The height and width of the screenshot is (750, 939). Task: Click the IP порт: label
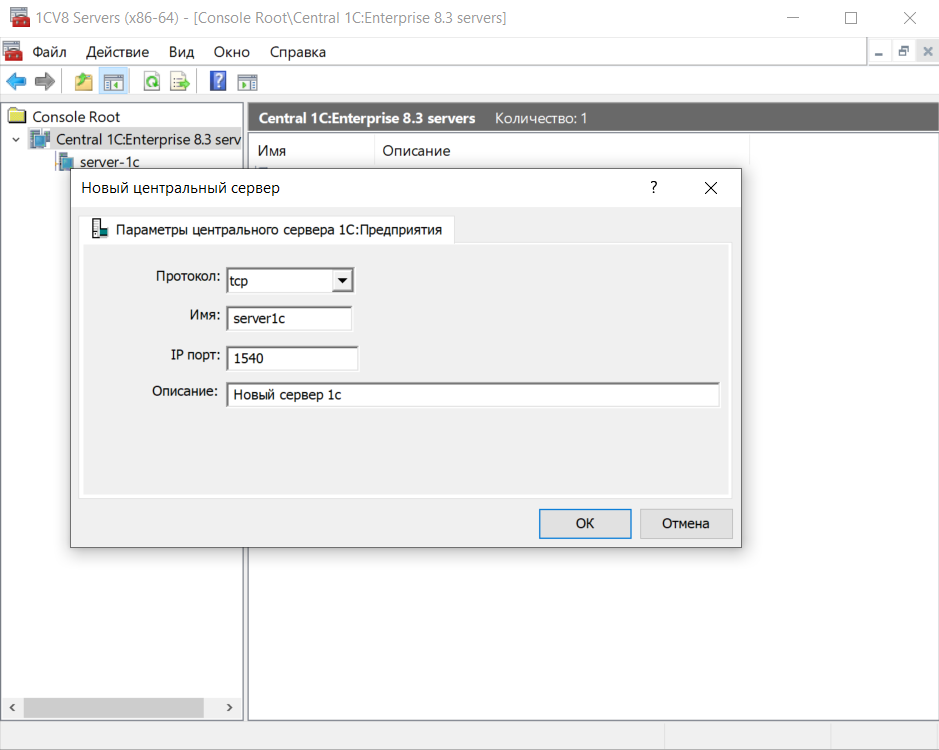195,355
